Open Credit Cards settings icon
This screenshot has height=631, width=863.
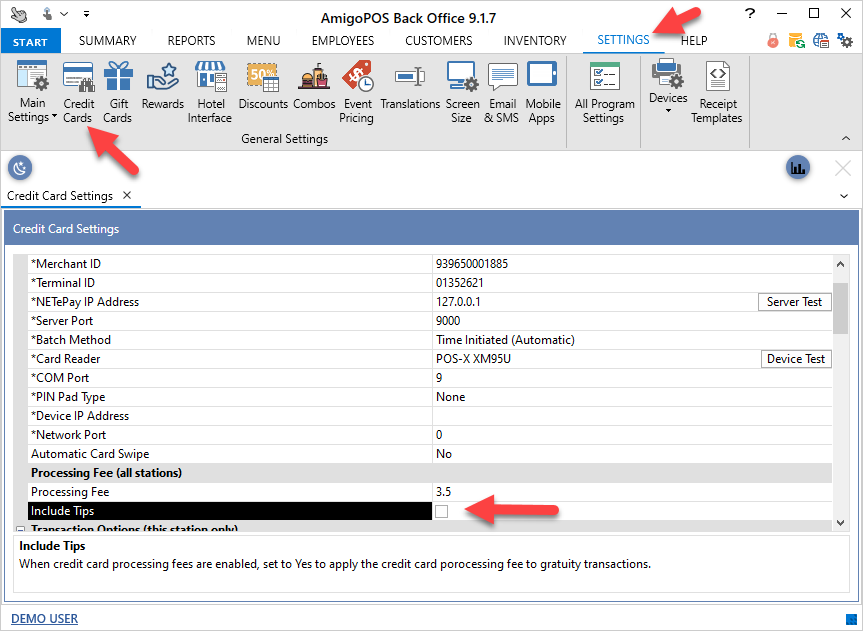pos(78,91)
